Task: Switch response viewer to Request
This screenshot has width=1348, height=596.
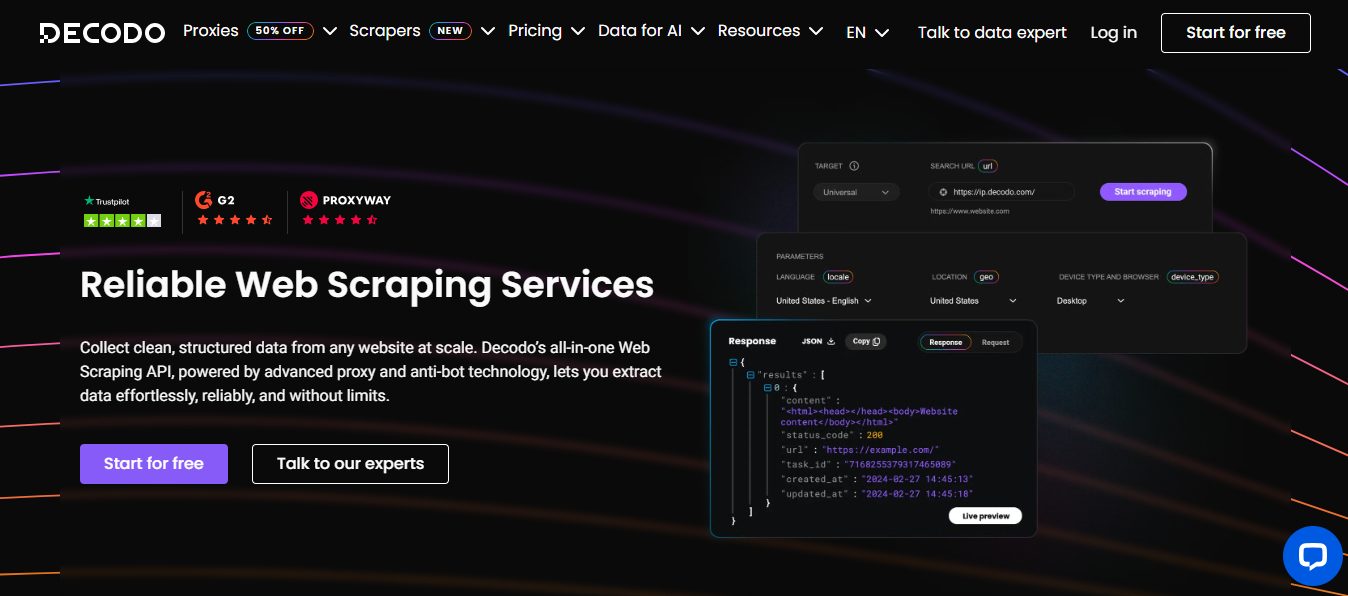Action: coord(995,342)
